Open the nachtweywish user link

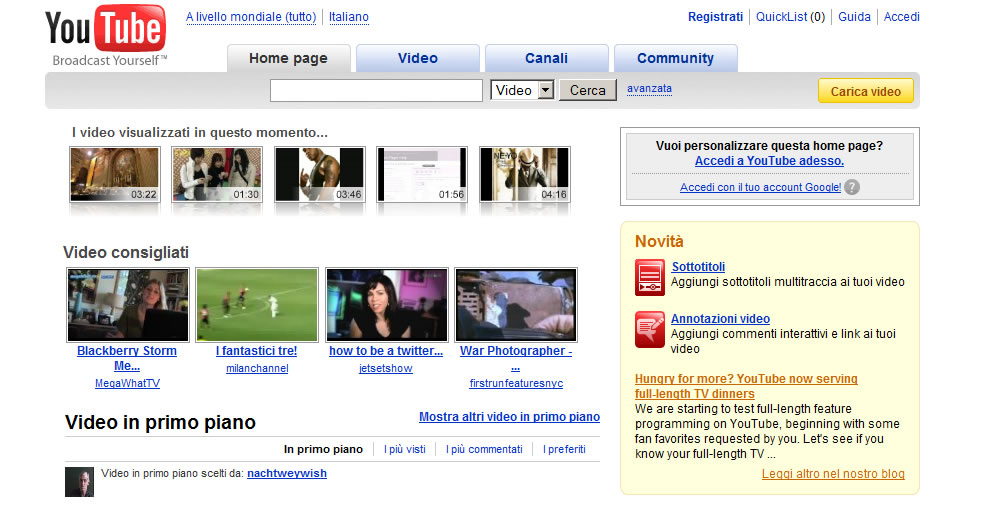point(287,473)
